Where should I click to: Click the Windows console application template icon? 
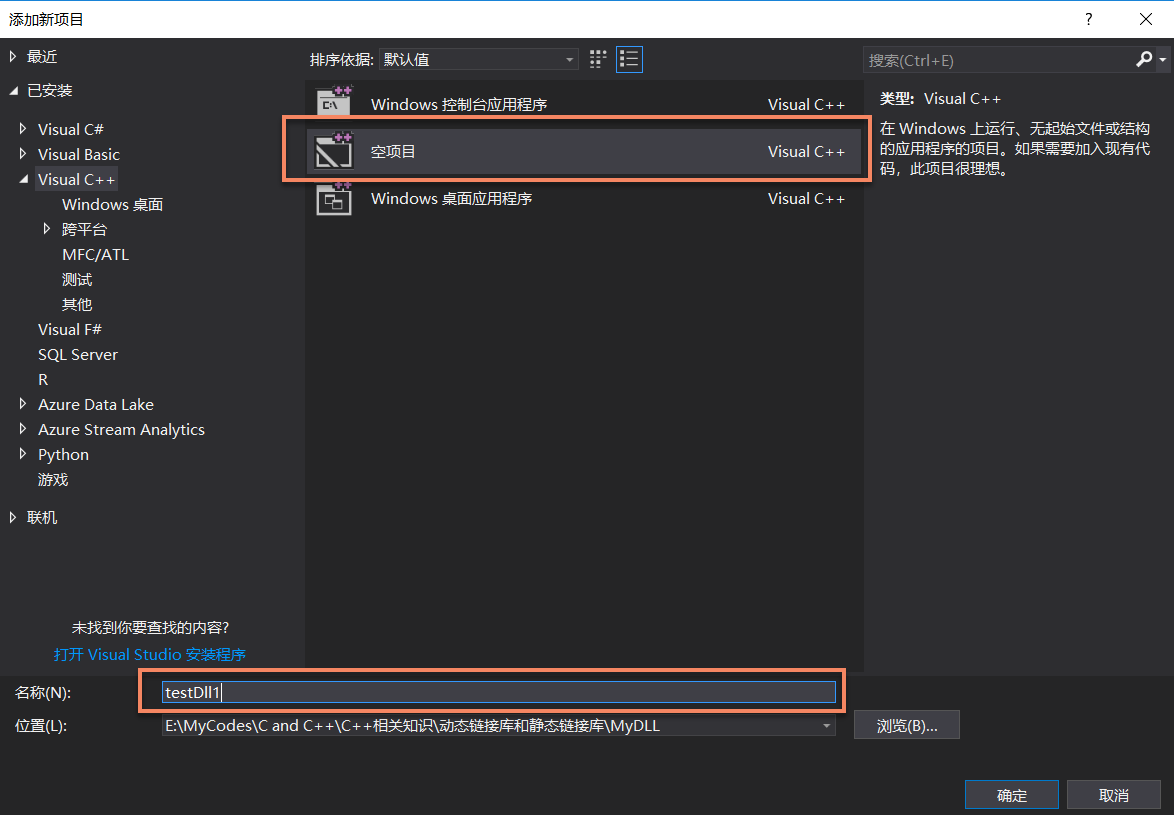[334, 103]
